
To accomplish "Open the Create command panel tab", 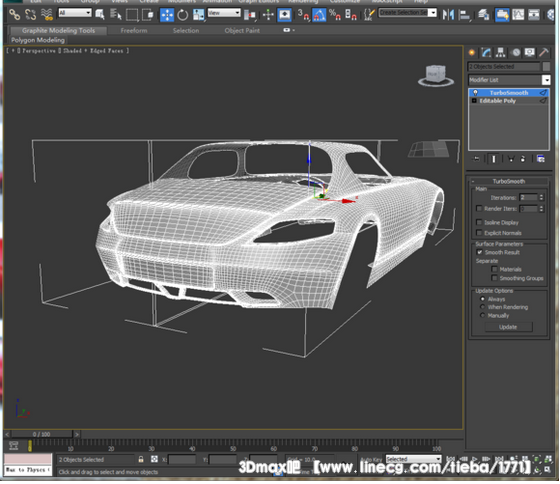I will point(472,53).
